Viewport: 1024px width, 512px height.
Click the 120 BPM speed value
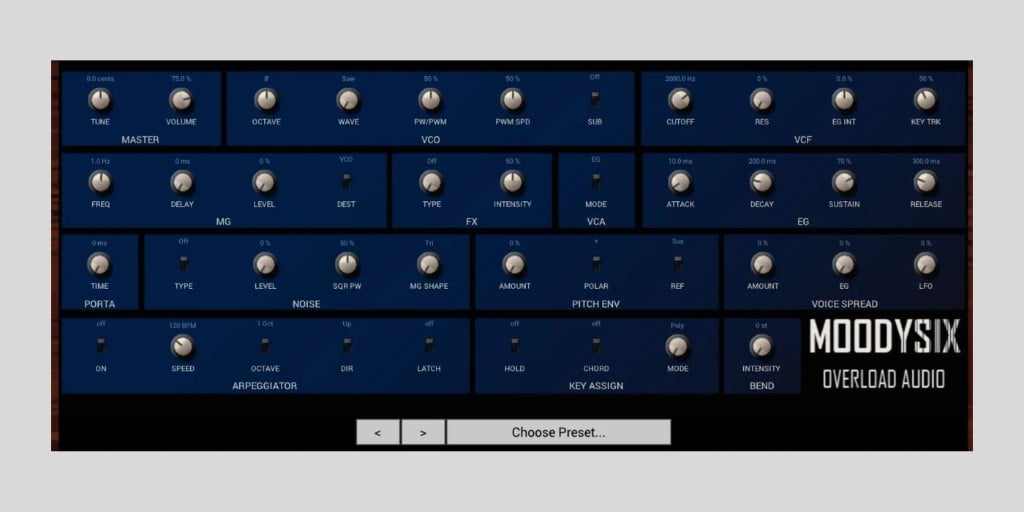(x=183, y=324)
